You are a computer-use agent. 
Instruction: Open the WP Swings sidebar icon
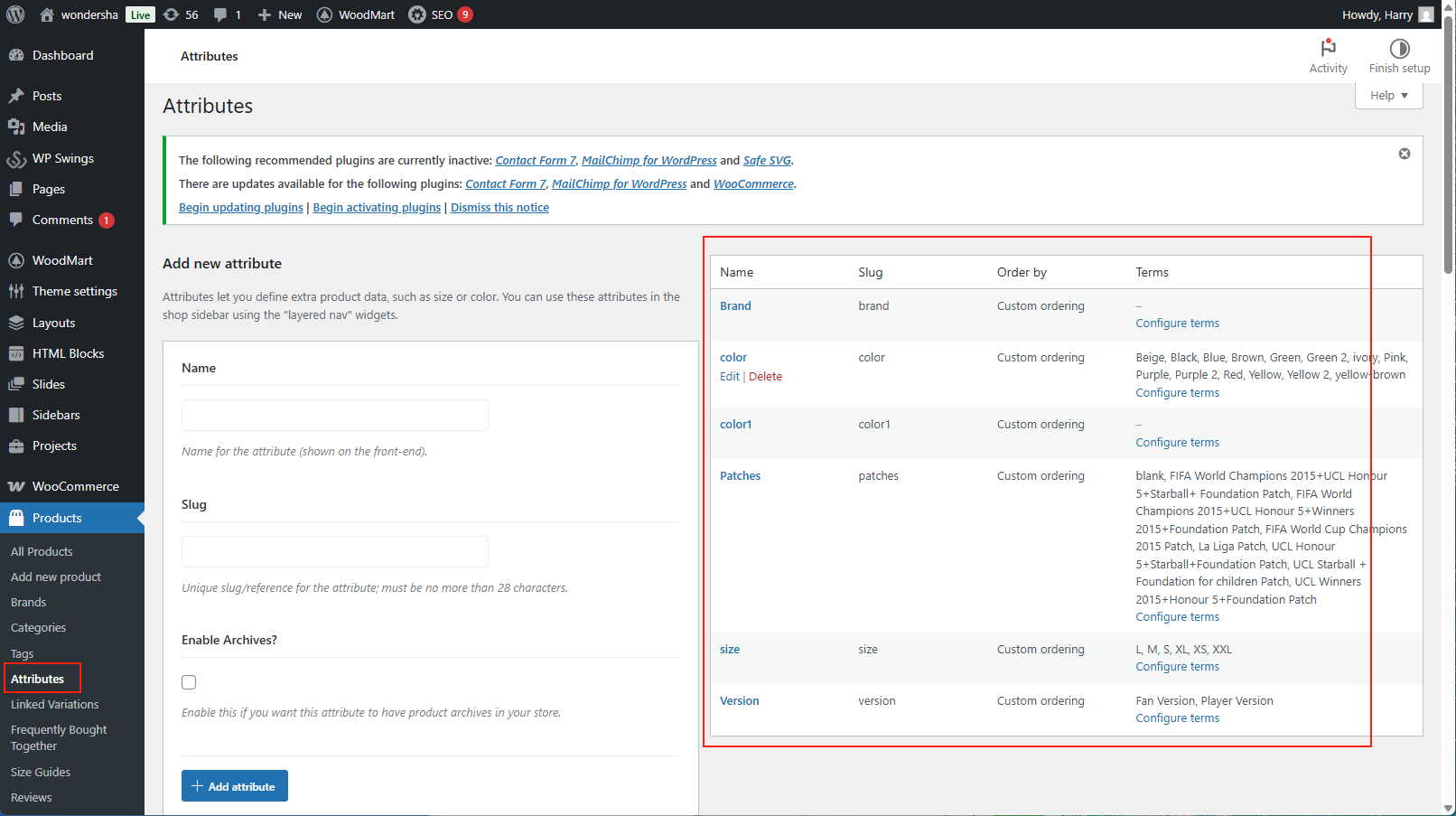coord(16,159)
